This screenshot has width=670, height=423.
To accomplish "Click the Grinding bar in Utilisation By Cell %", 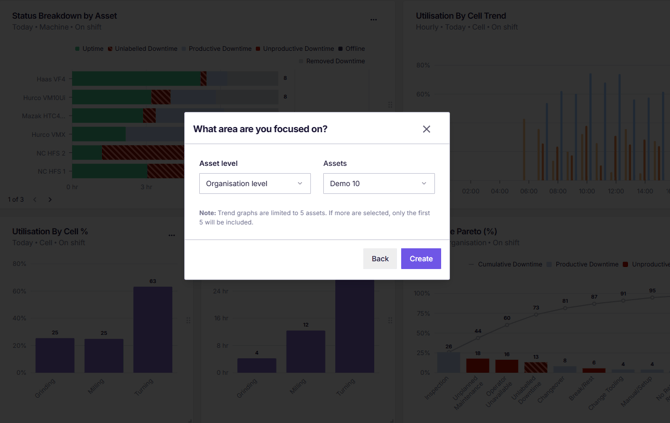I will click(x=55, y=355).
